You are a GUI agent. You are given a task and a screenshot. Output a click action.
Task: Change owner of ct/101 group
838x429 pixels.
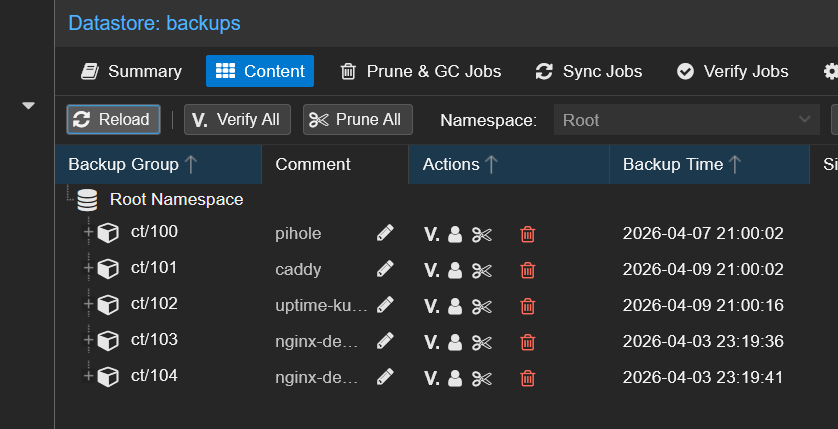[455, 270]
